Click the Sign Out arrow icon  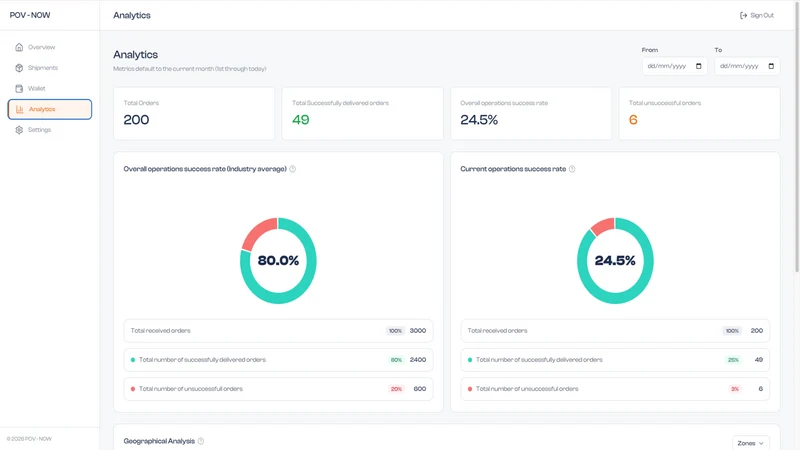pos(743,15)
